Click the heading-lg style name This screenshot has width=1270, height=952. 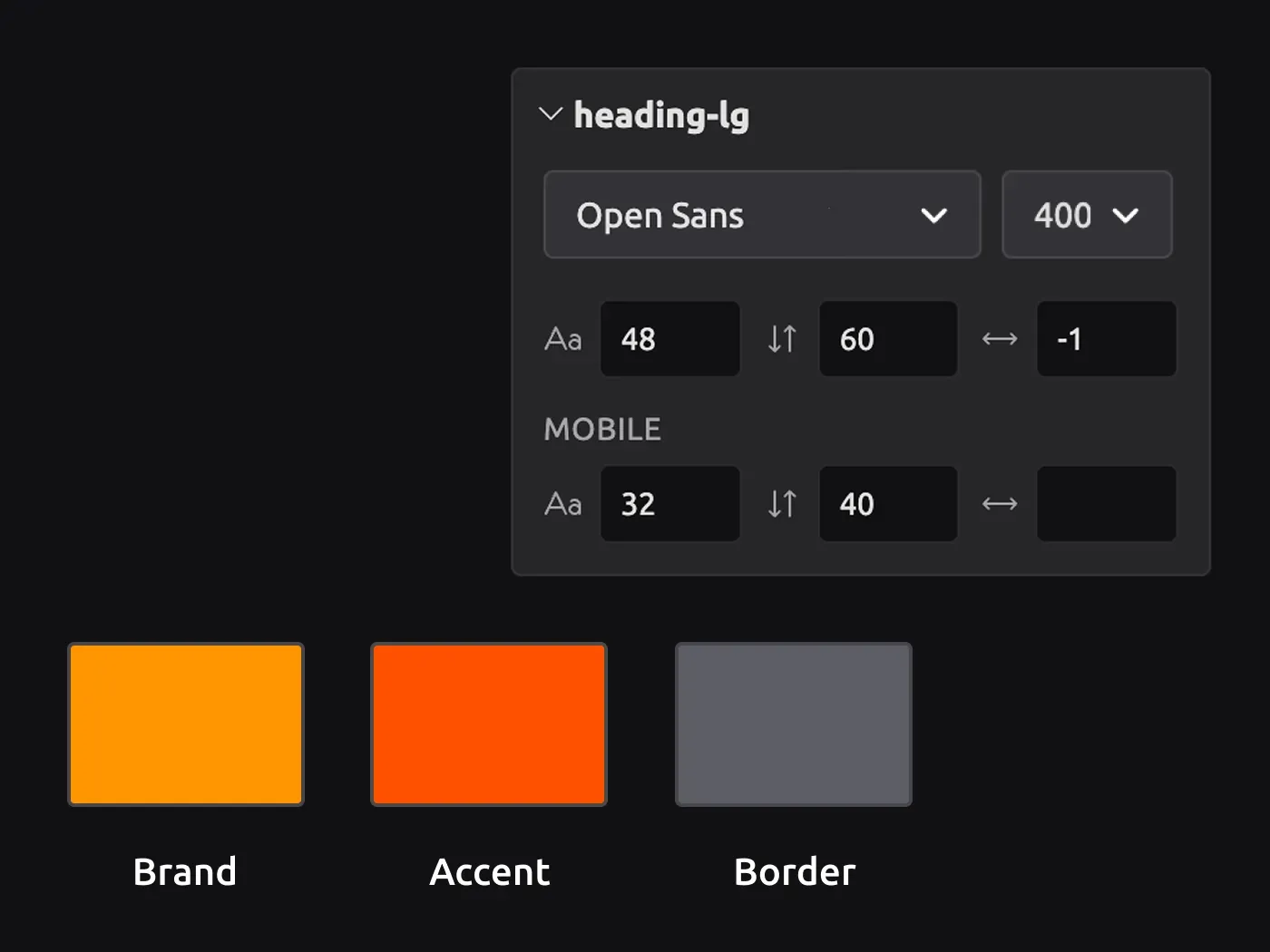tap(661, 116)
